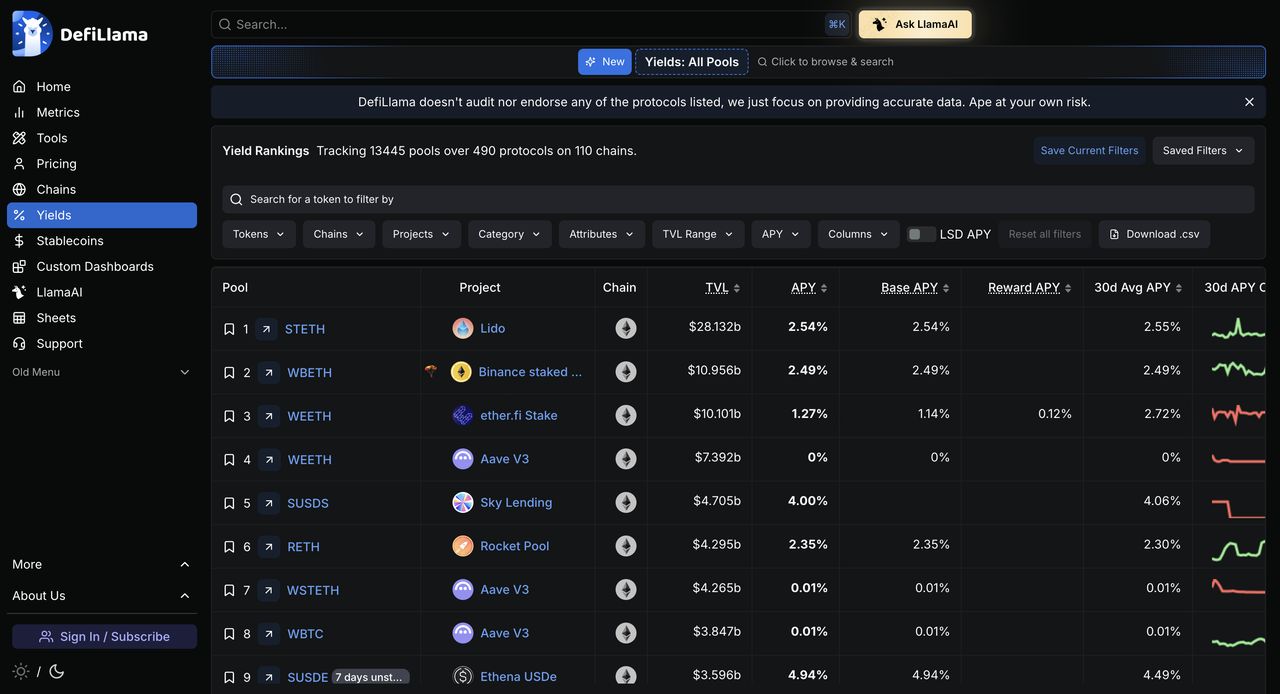Viewport: 1280px width, 694px height.
Task: Open Tools in sidebar
Action: coord(102,138)
